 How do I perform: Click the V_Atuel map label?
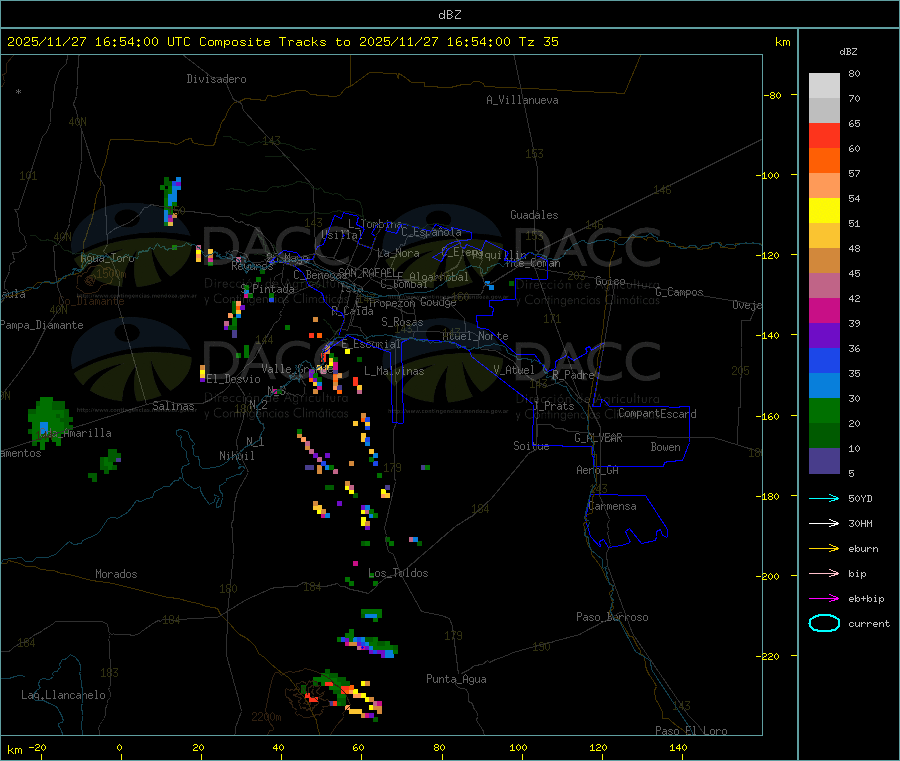point(514,370)
